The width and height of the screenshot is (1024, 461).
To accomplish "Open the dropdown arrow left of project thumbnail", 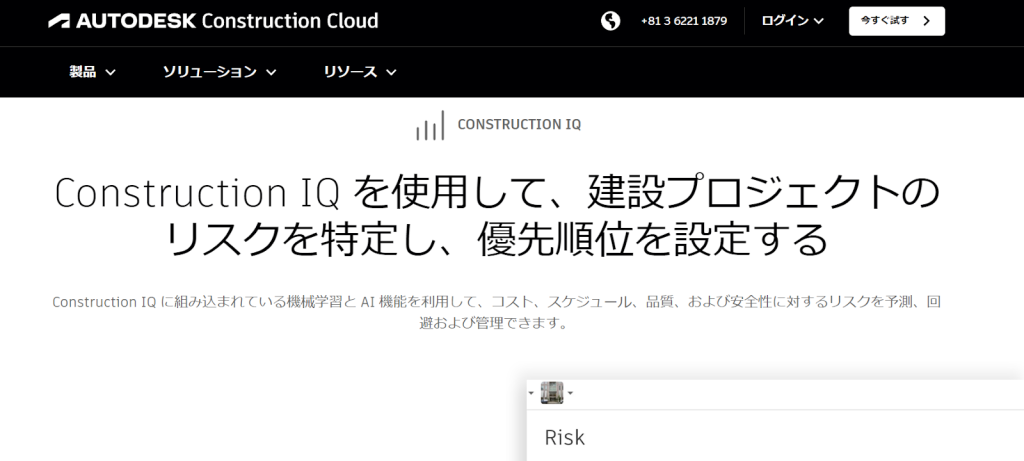I will point(531,393).
